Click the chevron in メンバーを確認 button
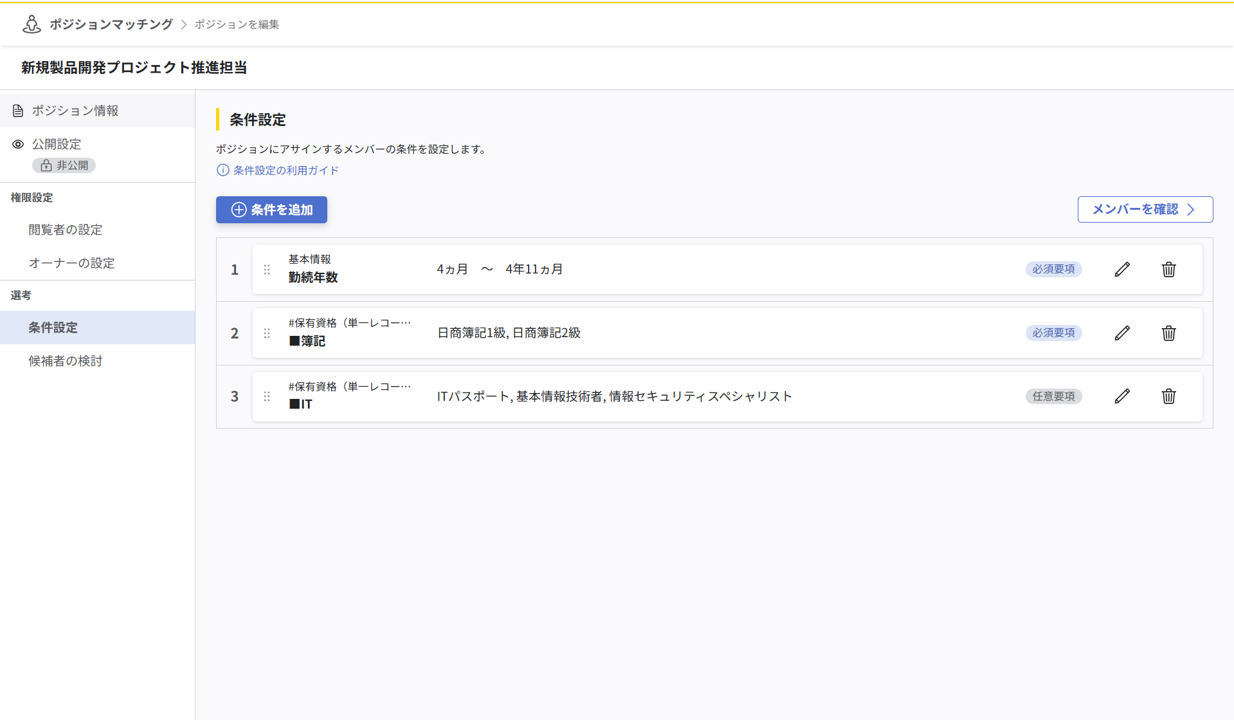The width and height of the screenshot is (1234, 720). [x=1191, y=209]
